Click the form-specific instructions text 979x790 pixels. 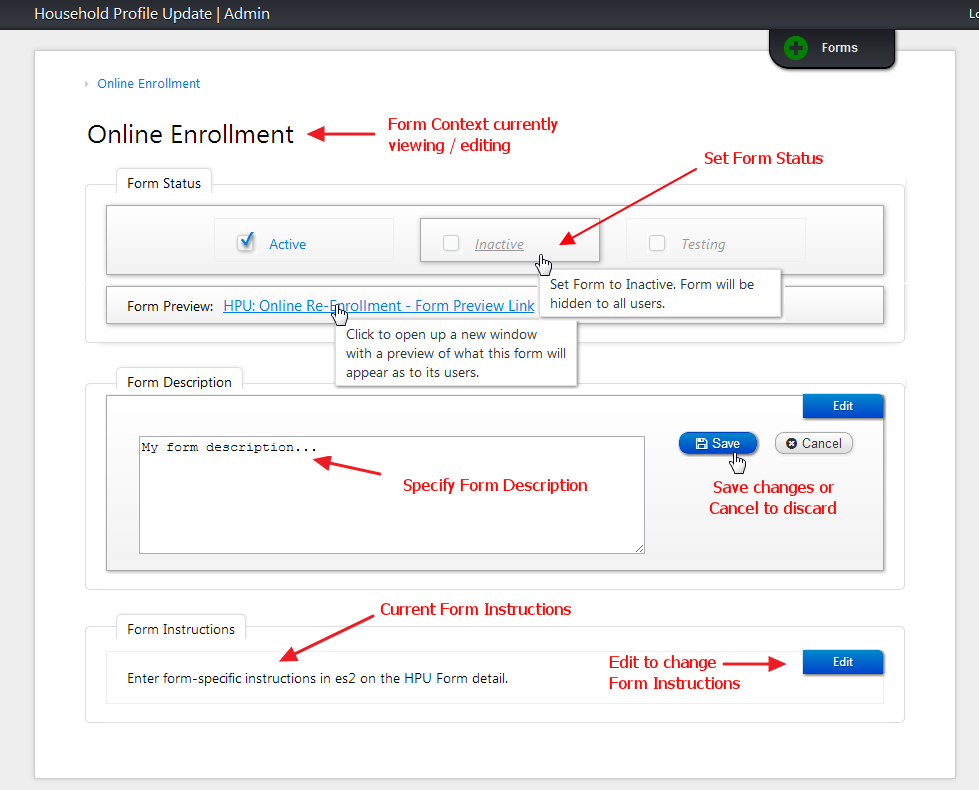click(318, 678)
